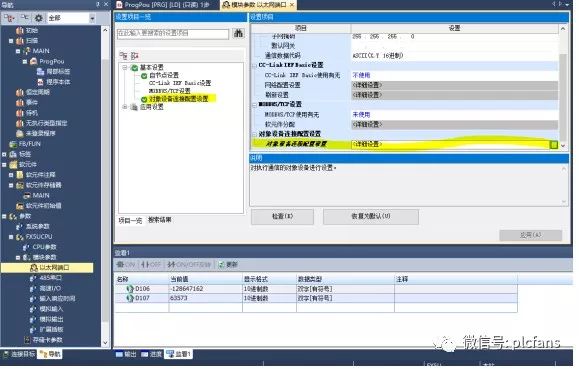
Task: Open 存储卡参数 in navigation tree
Action: coord(47,340)
